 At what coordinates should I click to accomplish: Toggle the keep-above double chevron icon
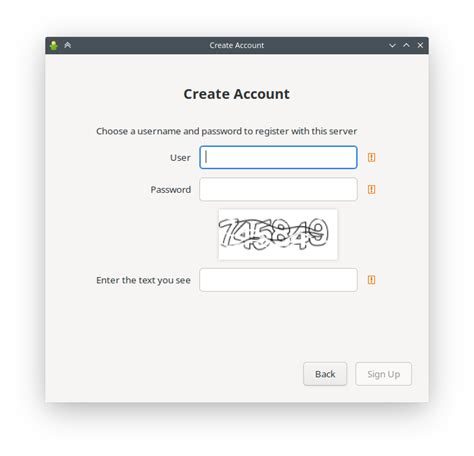pyautogui.click(x=68, y=45)
